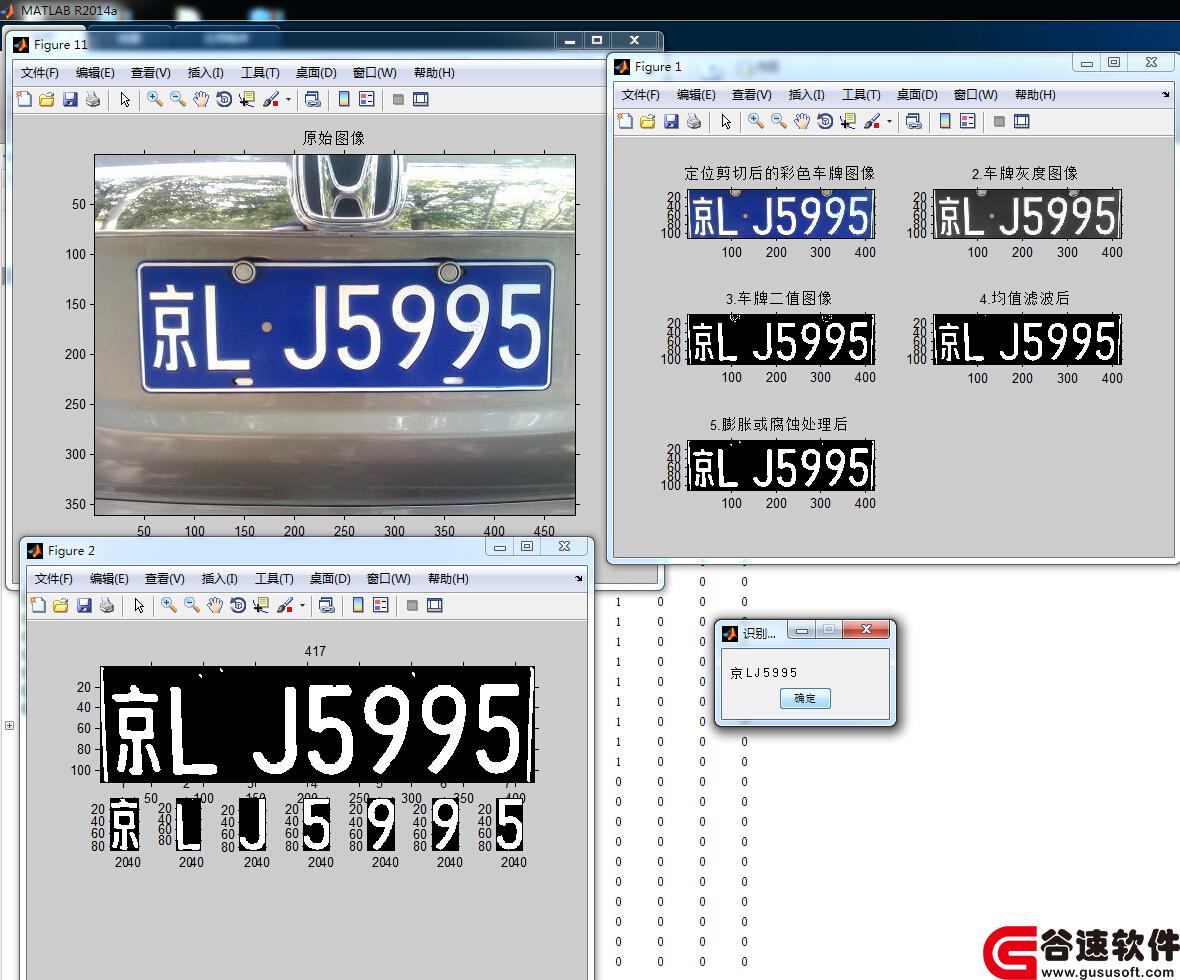Click 确定 button in recognition dialog
Viewport: 1180px width, 980px height.
pos(804,698)
